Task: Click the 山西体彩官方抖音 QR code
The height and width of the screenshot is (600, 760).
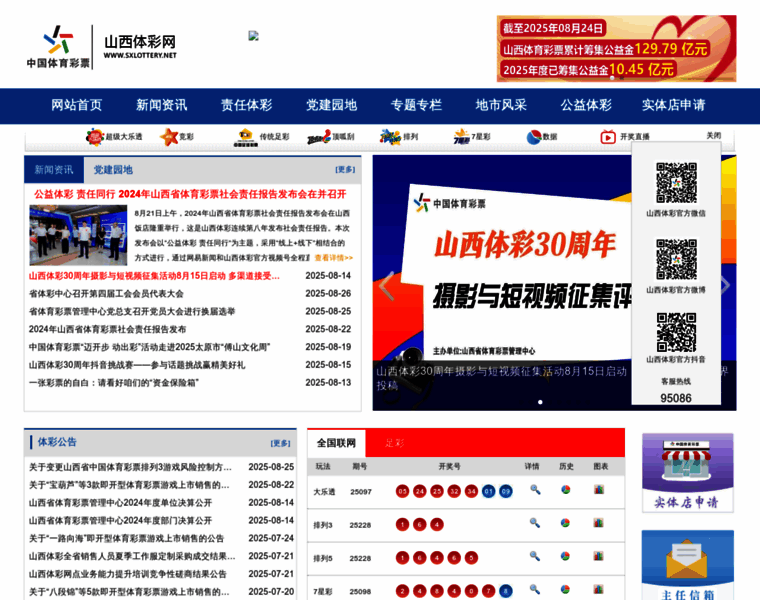Action: (676, 332)
